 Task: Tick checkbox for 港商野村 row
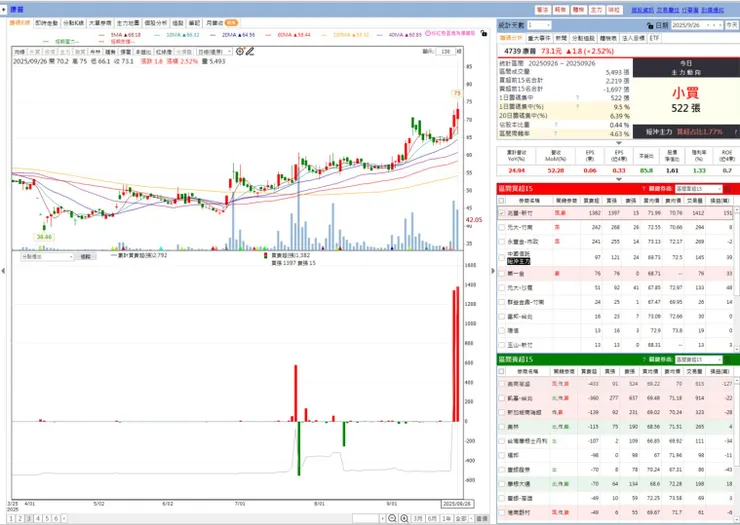click(501, 512)
